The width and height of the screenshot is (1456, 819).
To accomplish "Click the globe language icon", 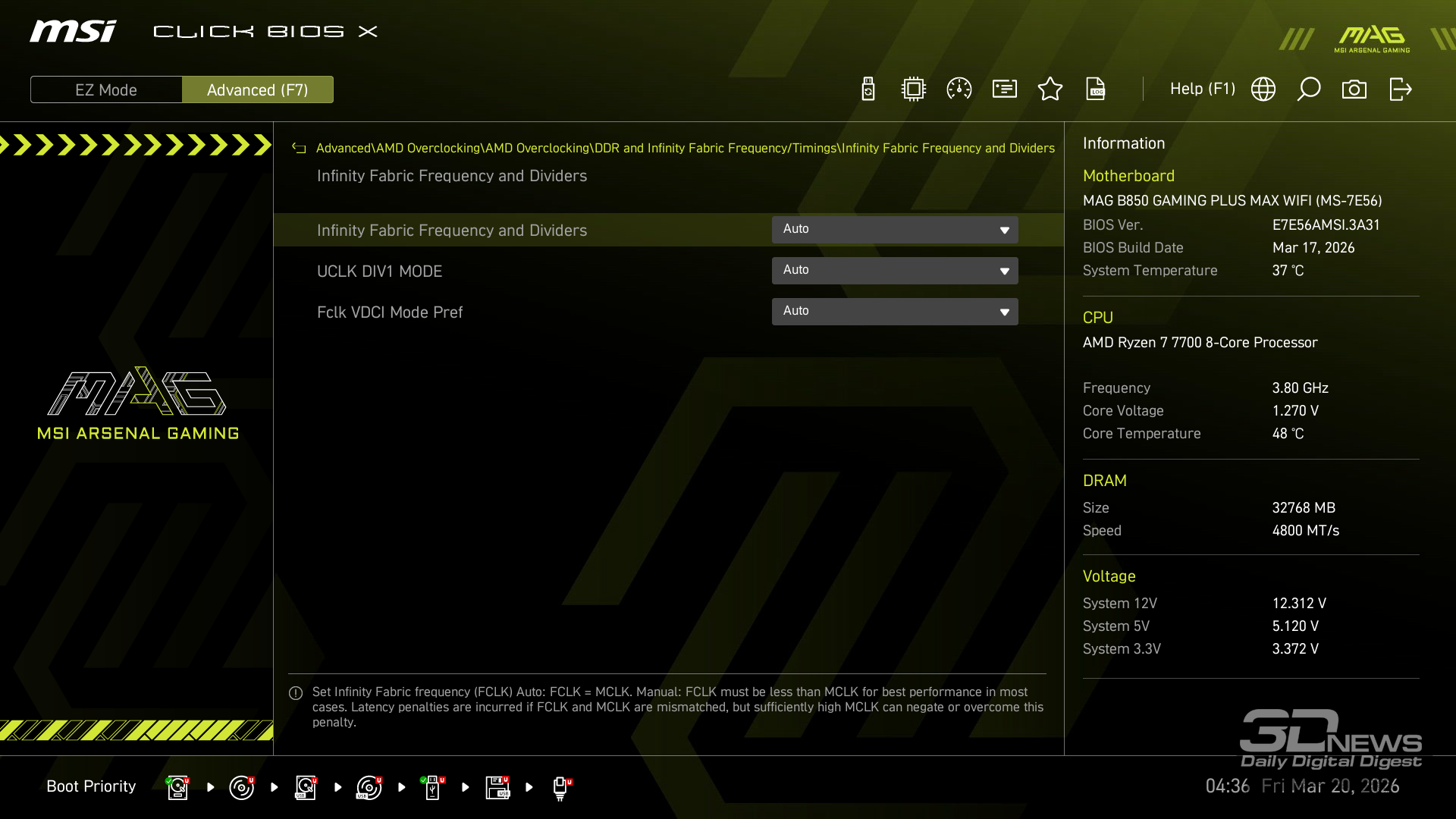I will click(1263, 89).
